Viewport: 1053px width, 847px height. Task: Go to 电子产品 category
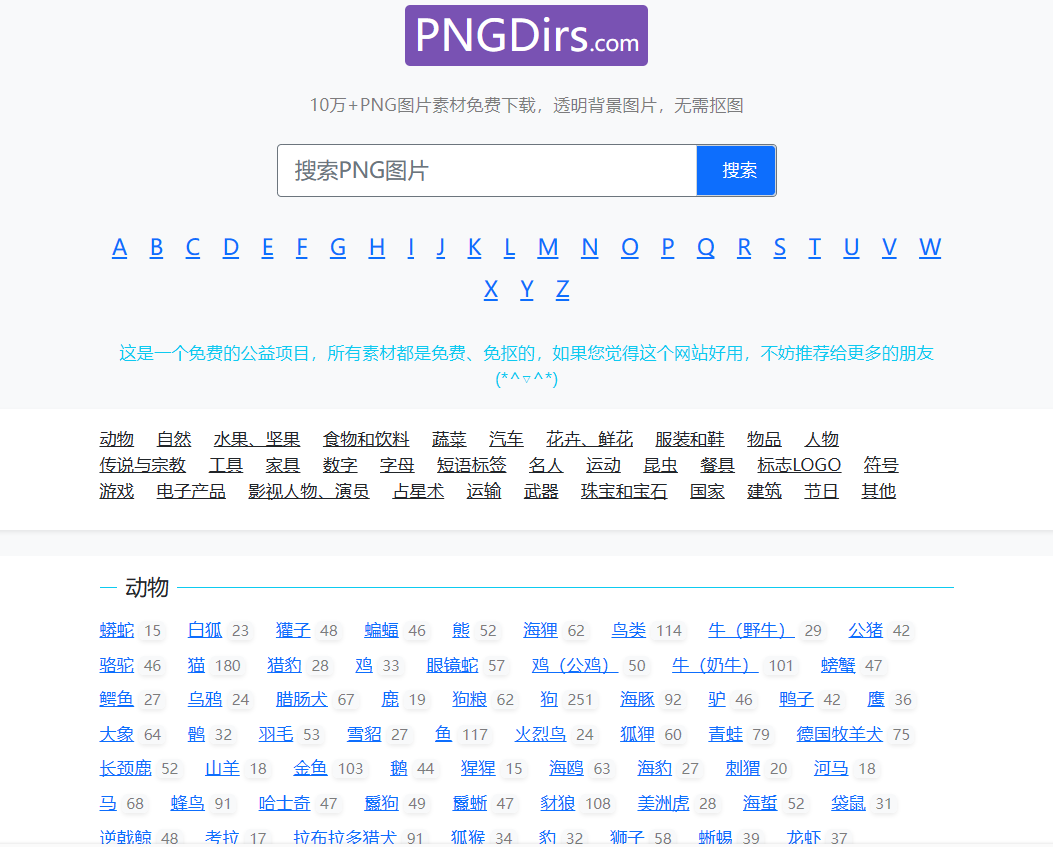(191, 491)
